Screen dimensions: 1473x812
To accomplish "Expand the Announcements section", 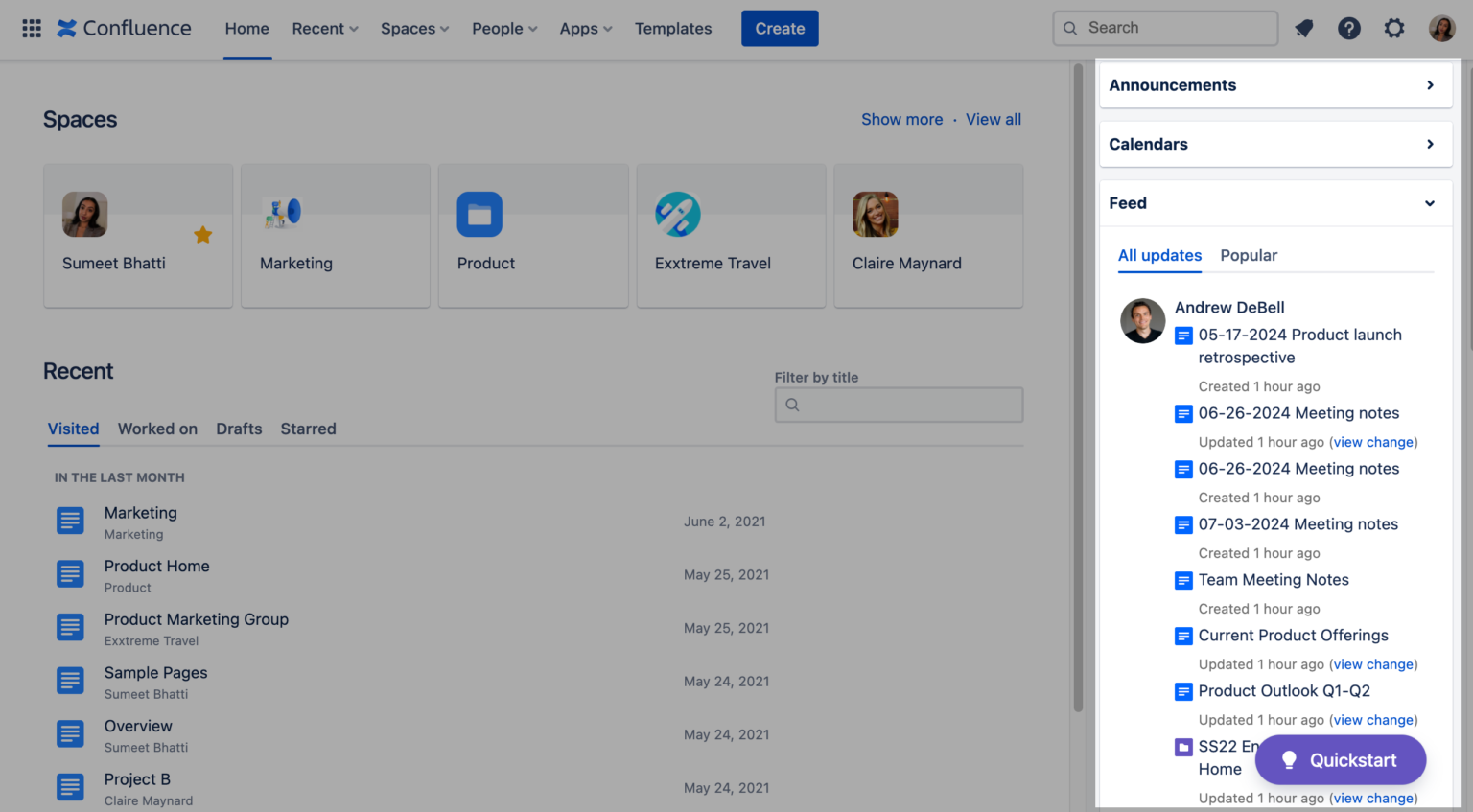I will (1428, 85).
